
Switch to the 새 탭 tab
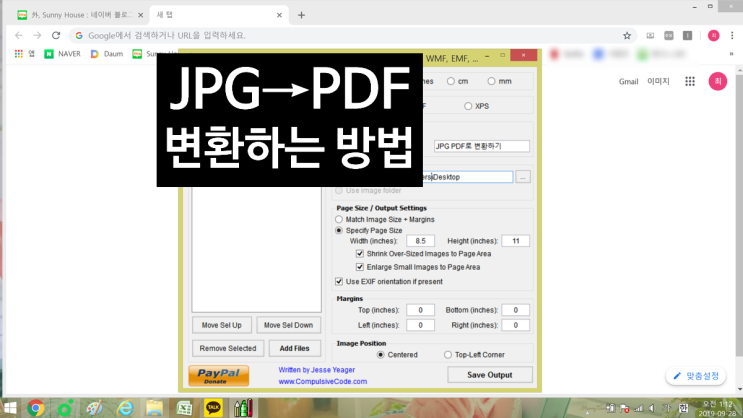219,15
